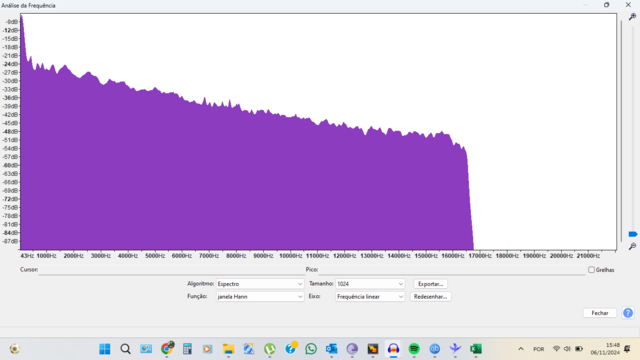Enable the Grelhas checkbox
Viewport: 640px width, 360px height.
tap(591, 270)
